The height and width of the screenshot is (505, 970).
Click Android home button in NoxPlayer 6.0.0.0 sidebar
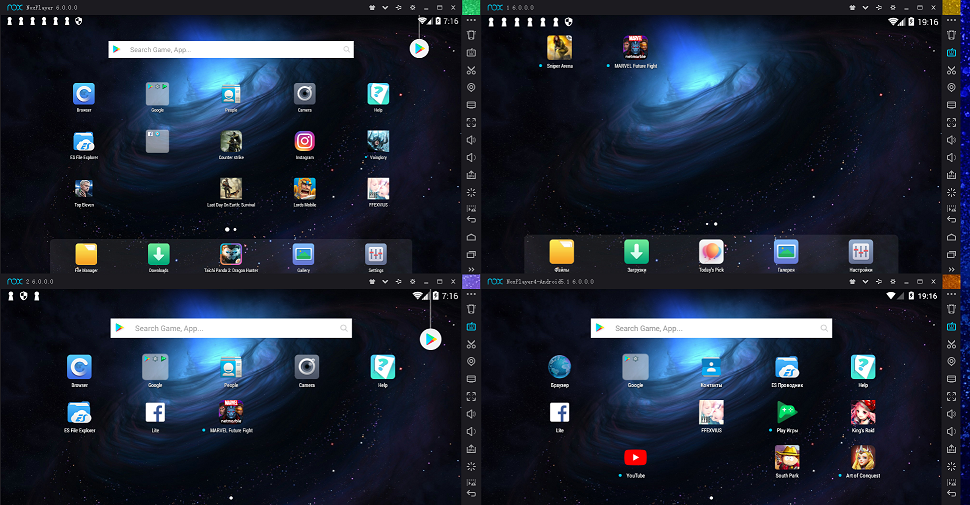point(471,237)
